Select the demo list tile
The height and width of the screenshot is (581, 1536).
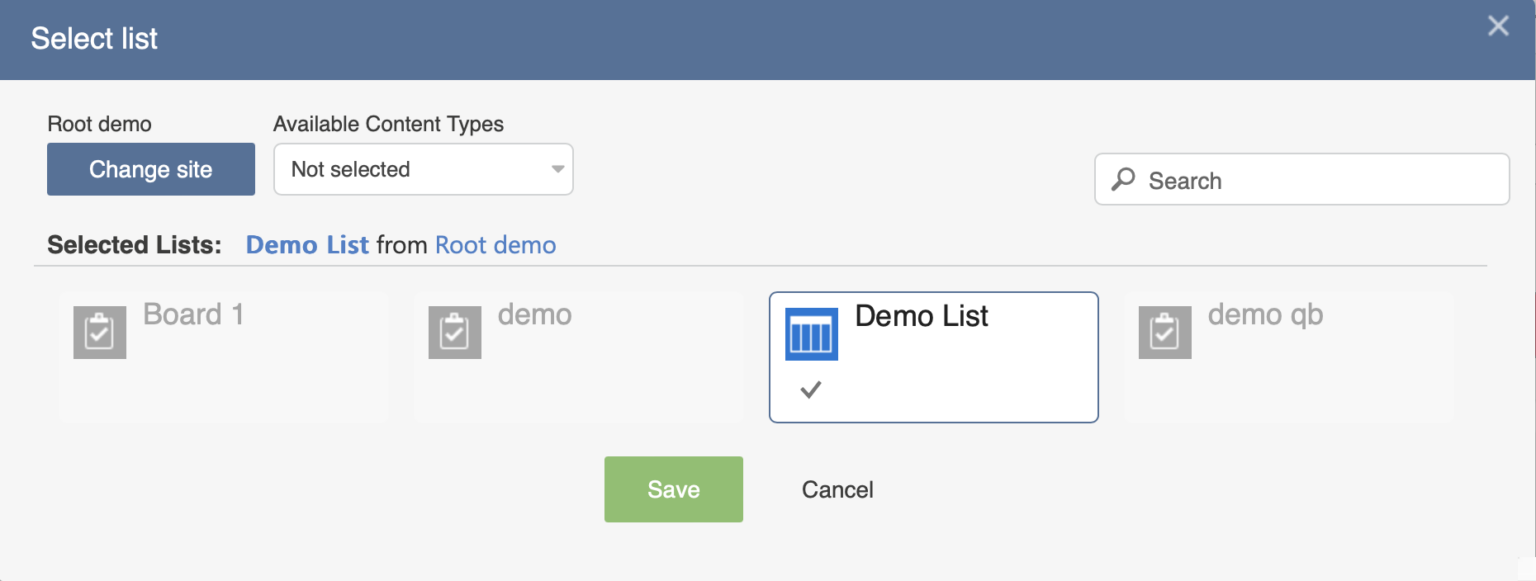tap(578, 357)
